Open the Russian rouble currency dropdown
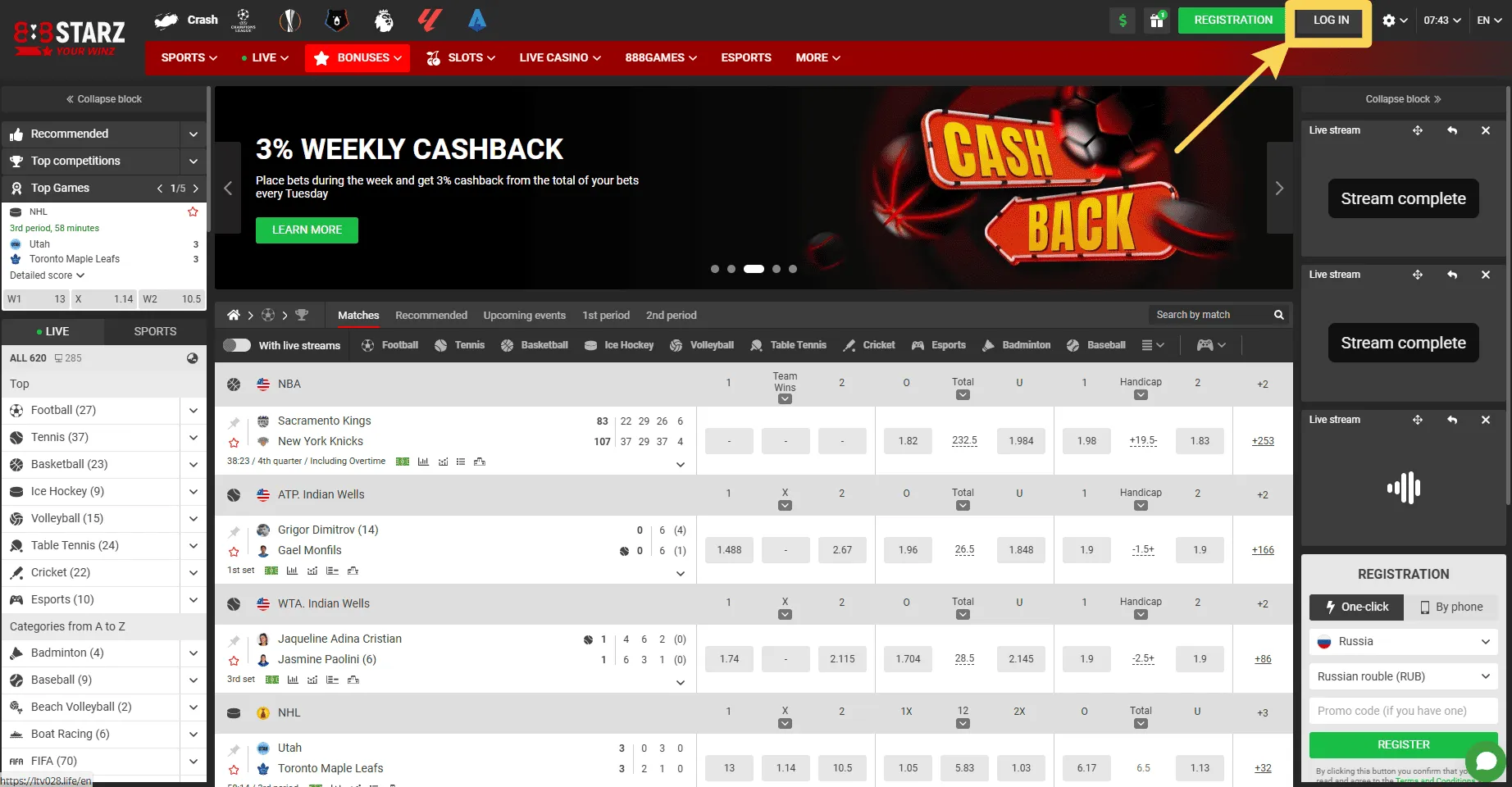The width and height of the screenshot is (1512, 787). point(1404,676)
